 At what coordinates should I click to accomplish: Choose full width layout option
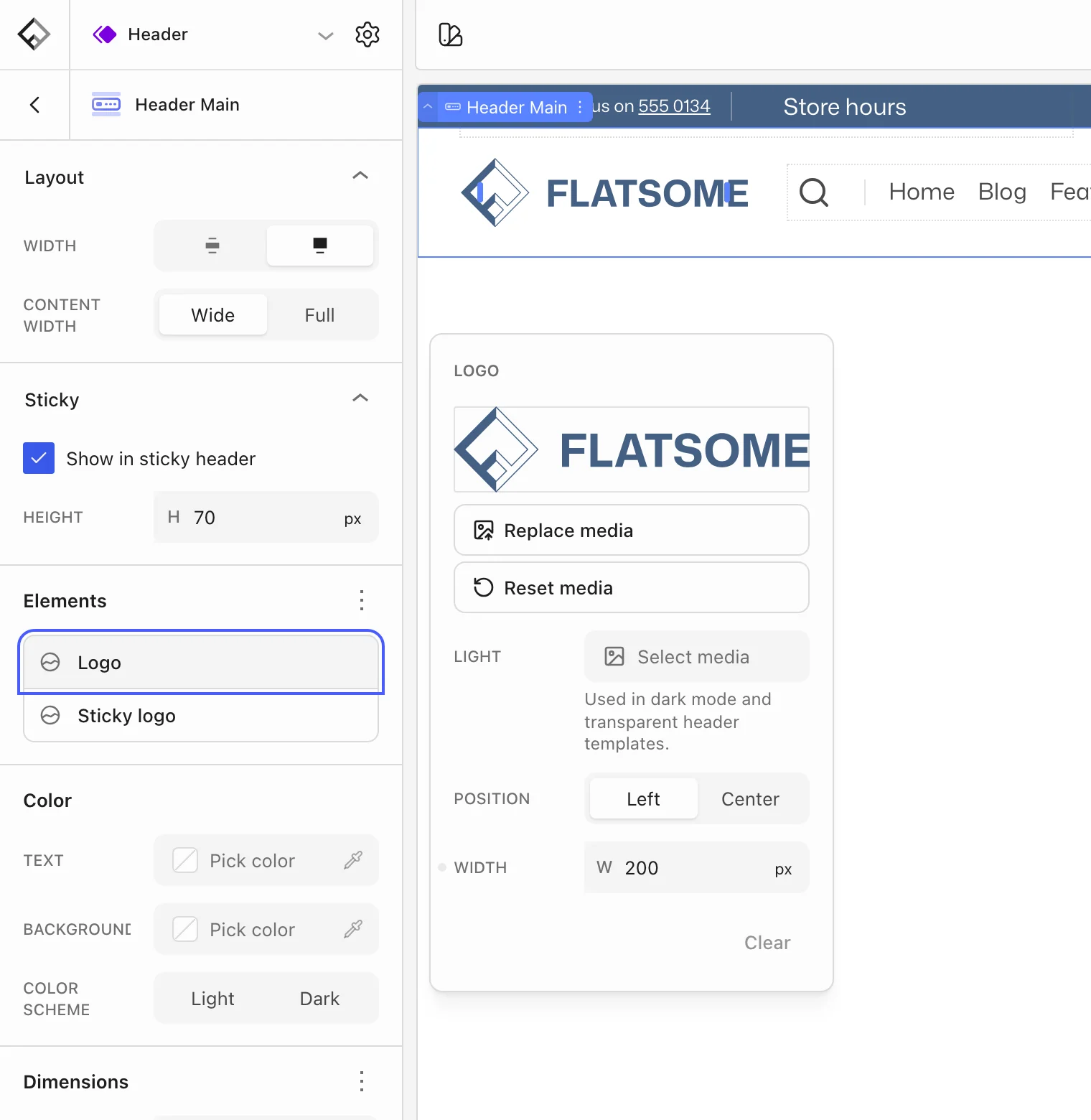point(320,246)
